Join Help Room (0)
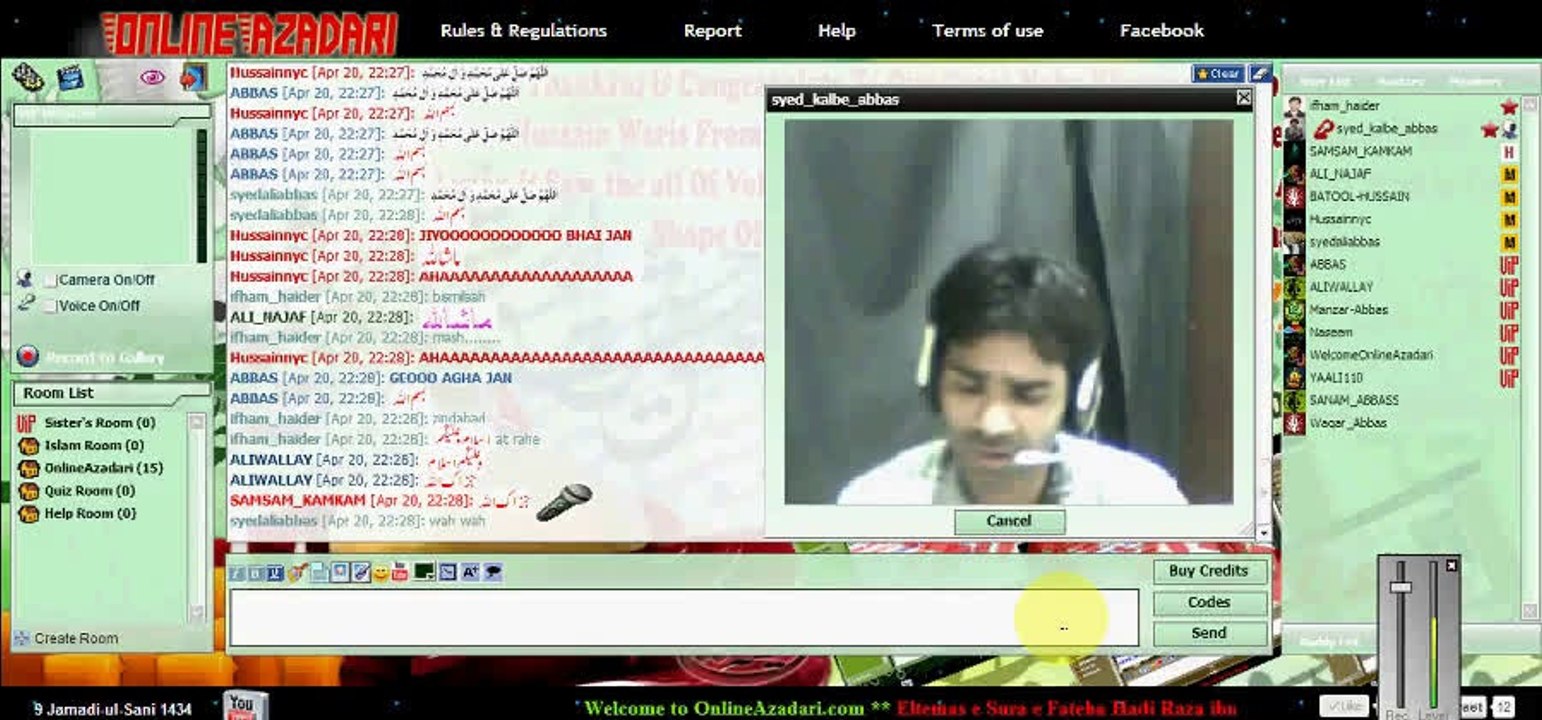 [x=91, y=514]
